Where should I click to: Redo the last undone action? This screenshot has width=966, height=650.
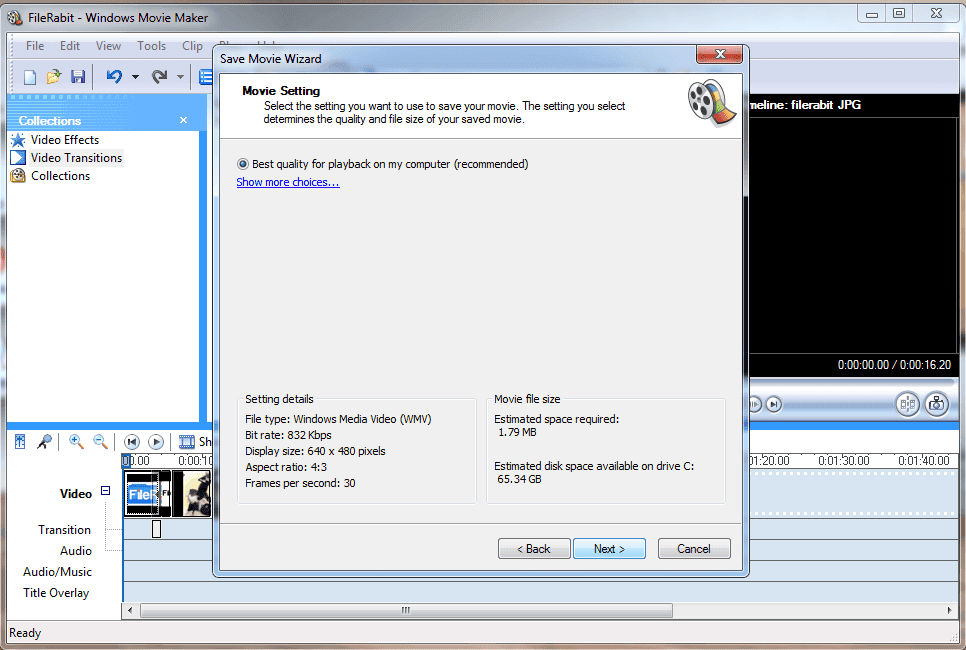click(x=160, y=76)
